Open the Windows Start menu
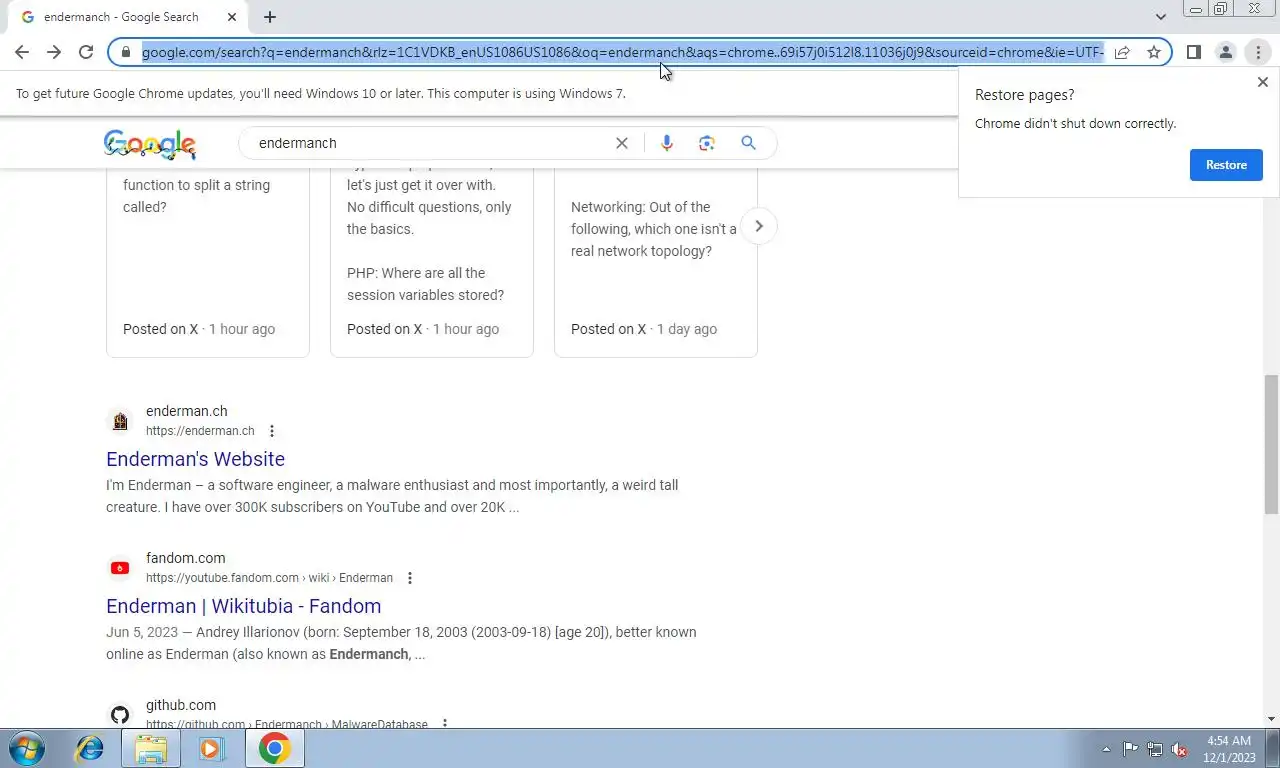Screen dimensions: 1280x768 (25, 748)
